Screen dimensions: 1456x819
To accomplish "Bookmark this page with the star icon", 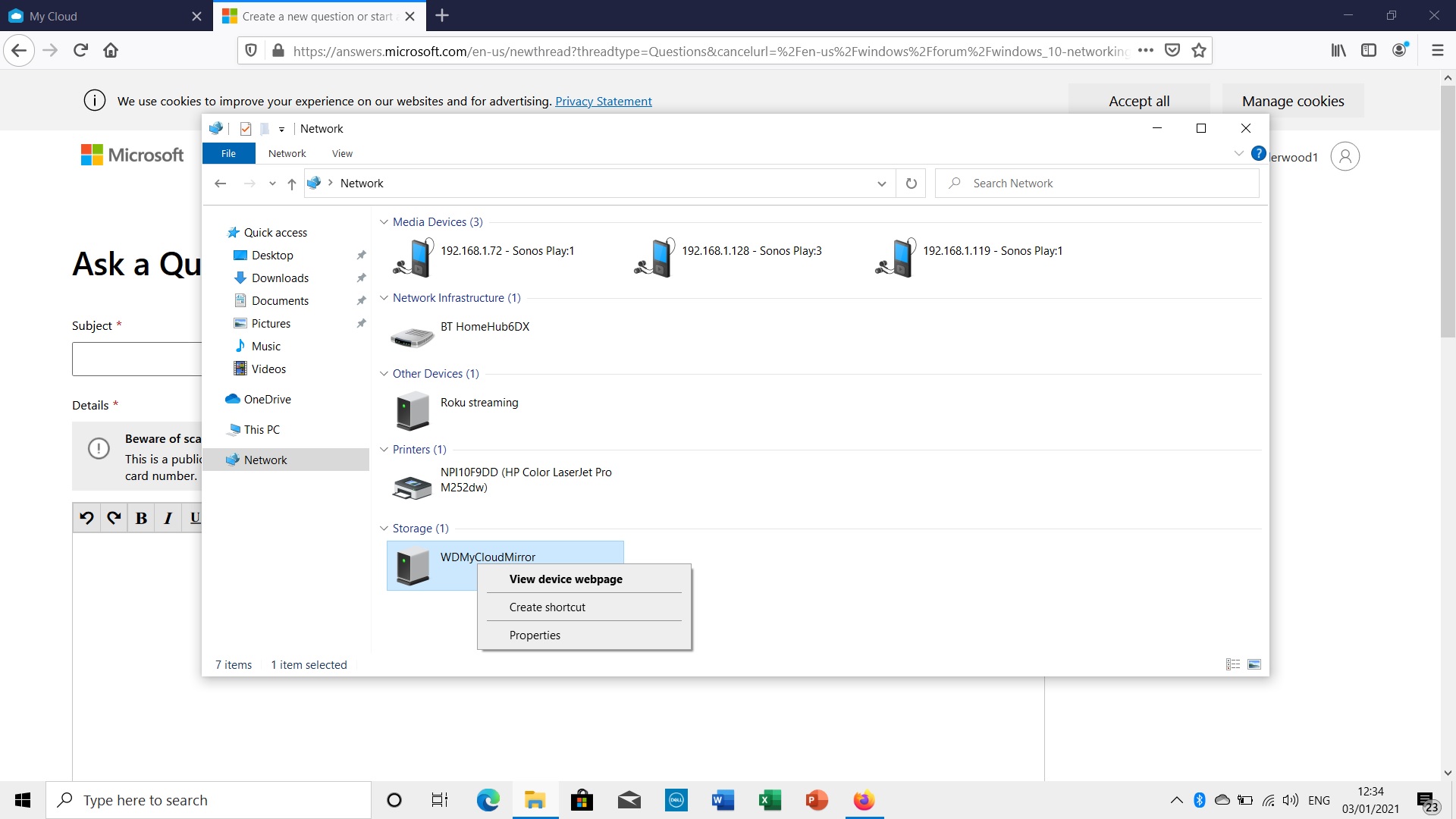I will [1199, 51].
